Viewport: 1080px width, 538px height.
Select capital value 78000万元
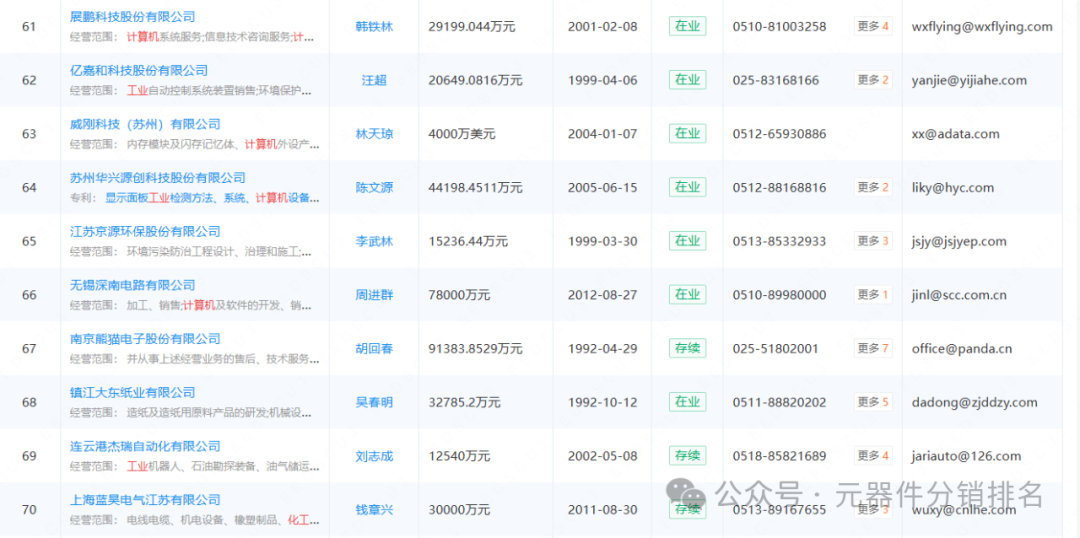tap(459, 296)
